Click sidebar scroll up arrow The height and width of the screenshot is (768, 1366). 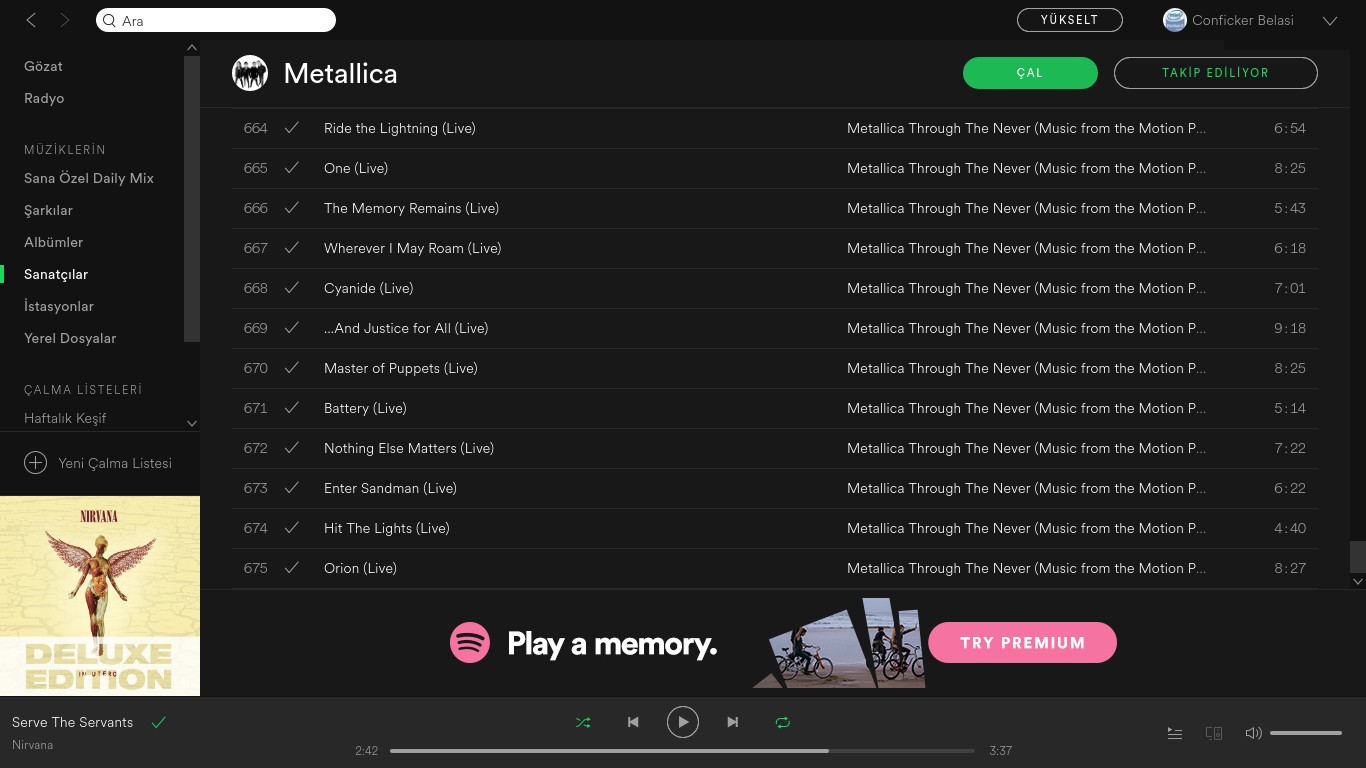tap(192, 48)
